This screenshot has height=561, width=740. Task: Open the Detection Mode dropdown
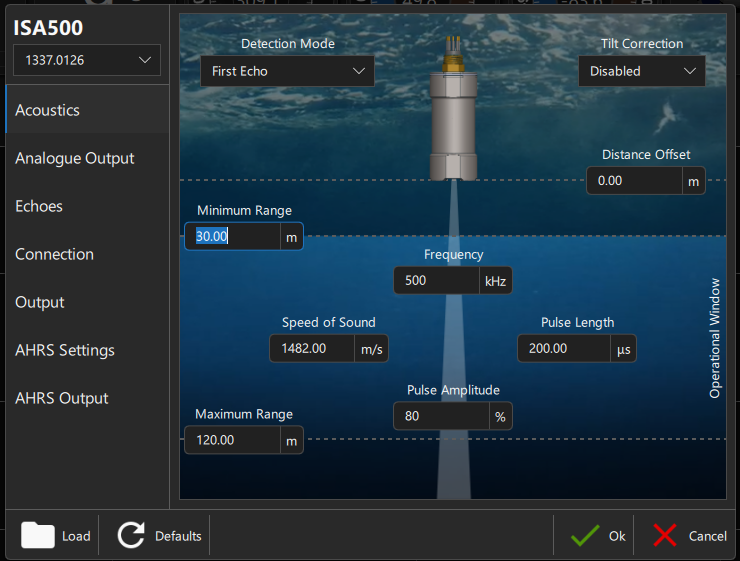(x=287, y=71)
